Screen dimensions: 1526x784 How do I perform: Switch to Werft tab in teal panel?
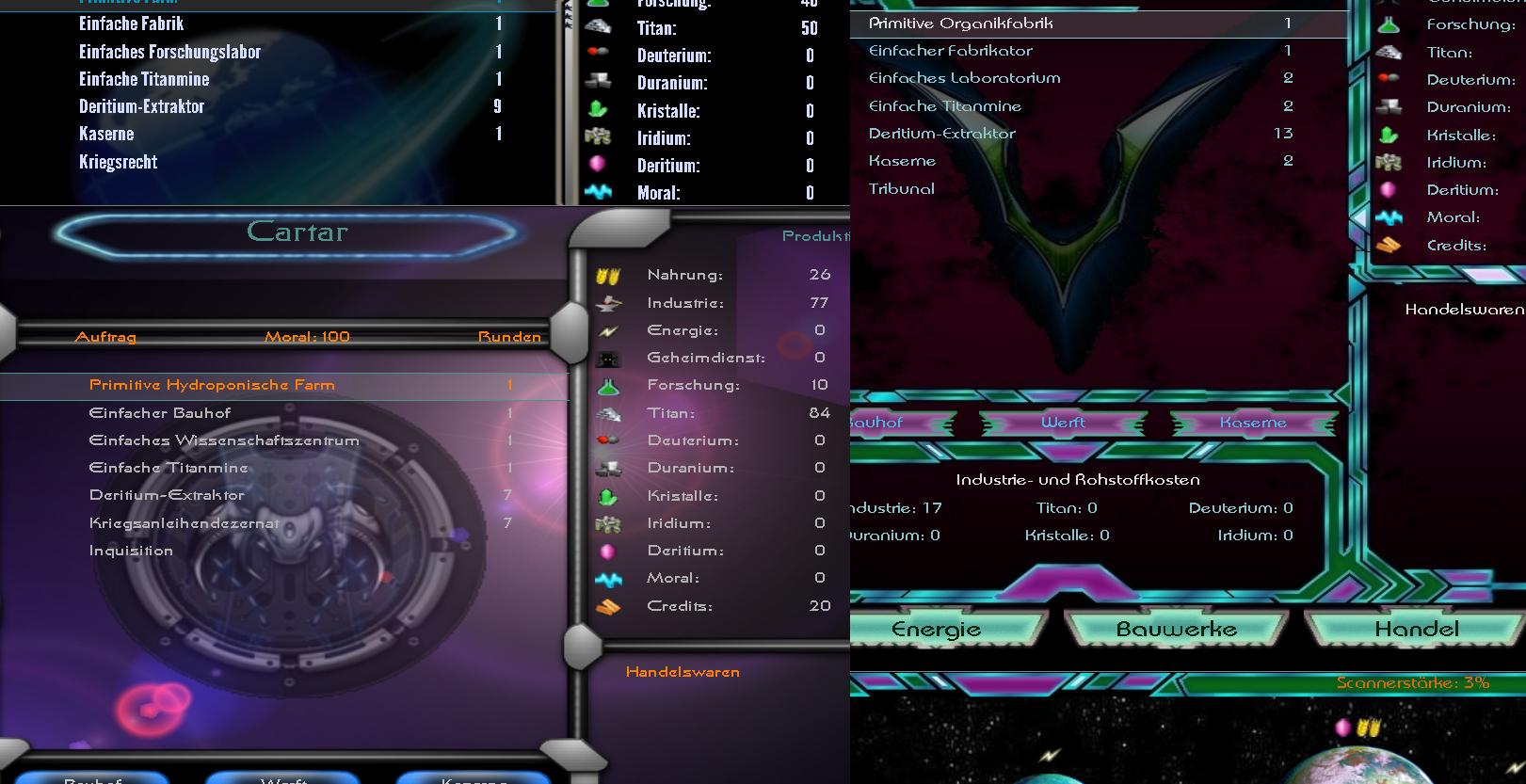coord(1063,423)
